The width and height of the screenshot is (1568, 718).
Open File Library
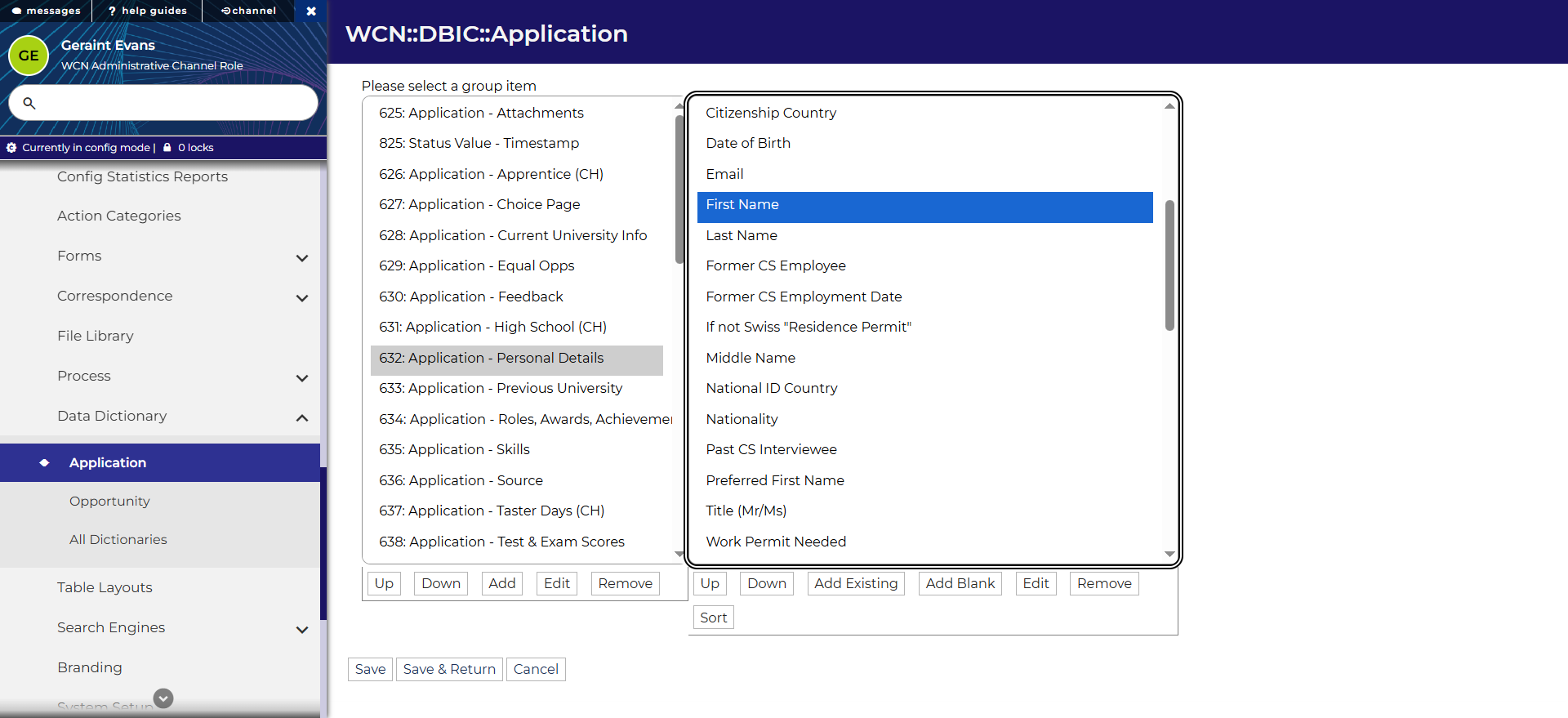(x=96, y=336)
